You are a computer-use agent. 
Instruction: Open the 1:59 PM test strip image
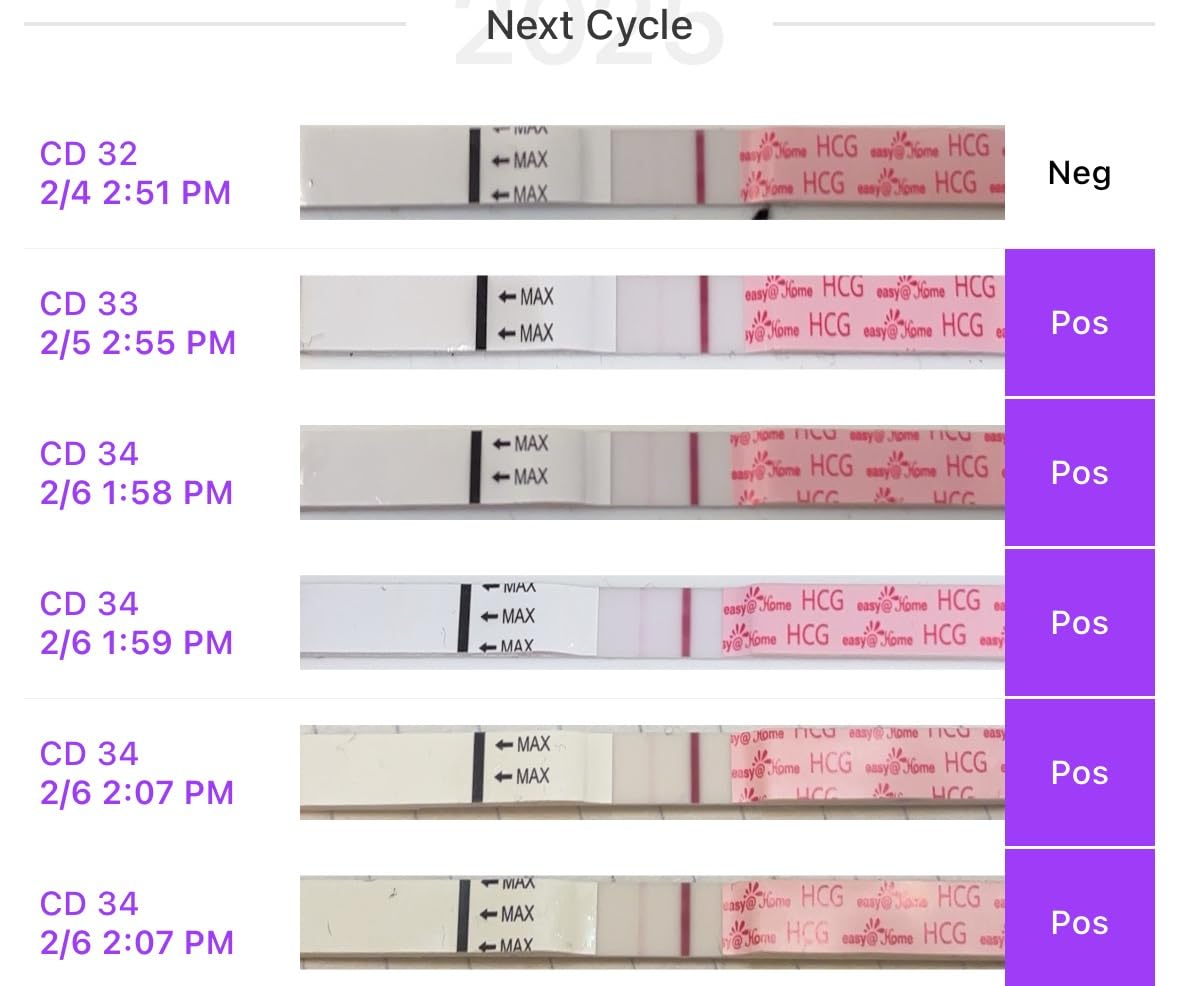[652, 622]
